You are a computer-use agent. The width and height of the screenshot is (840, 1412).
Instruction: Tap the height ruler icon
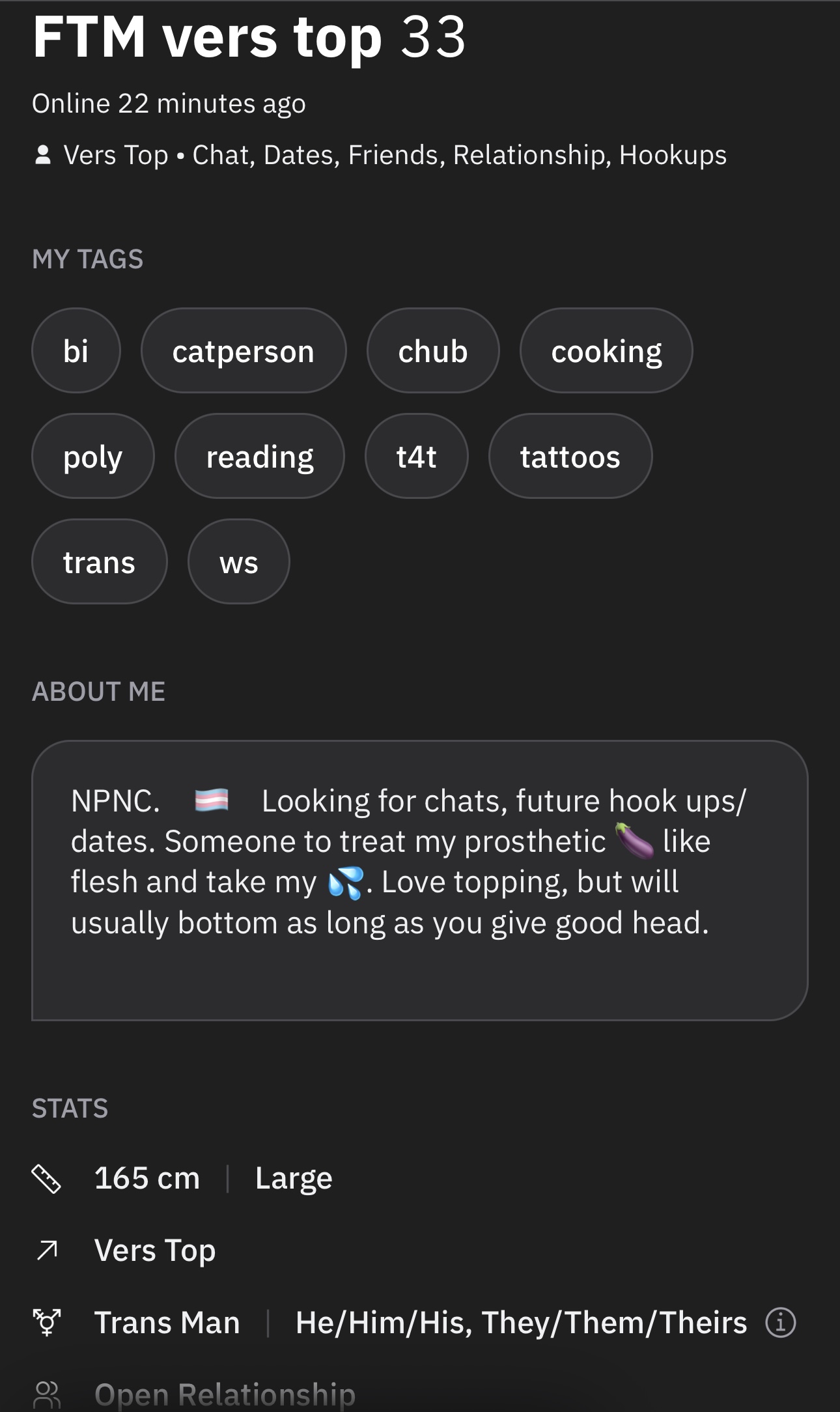pyautogui.click(x=46, y=1178)
